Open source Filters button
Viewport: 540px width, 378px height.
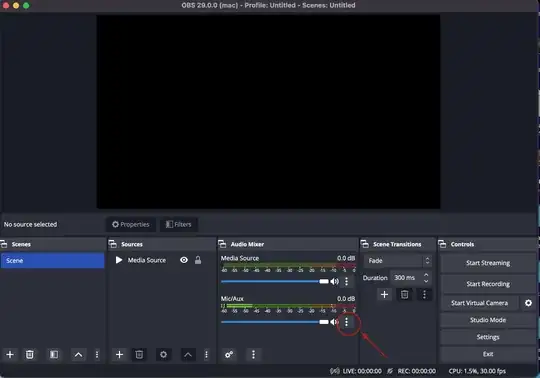pos(178,224)
